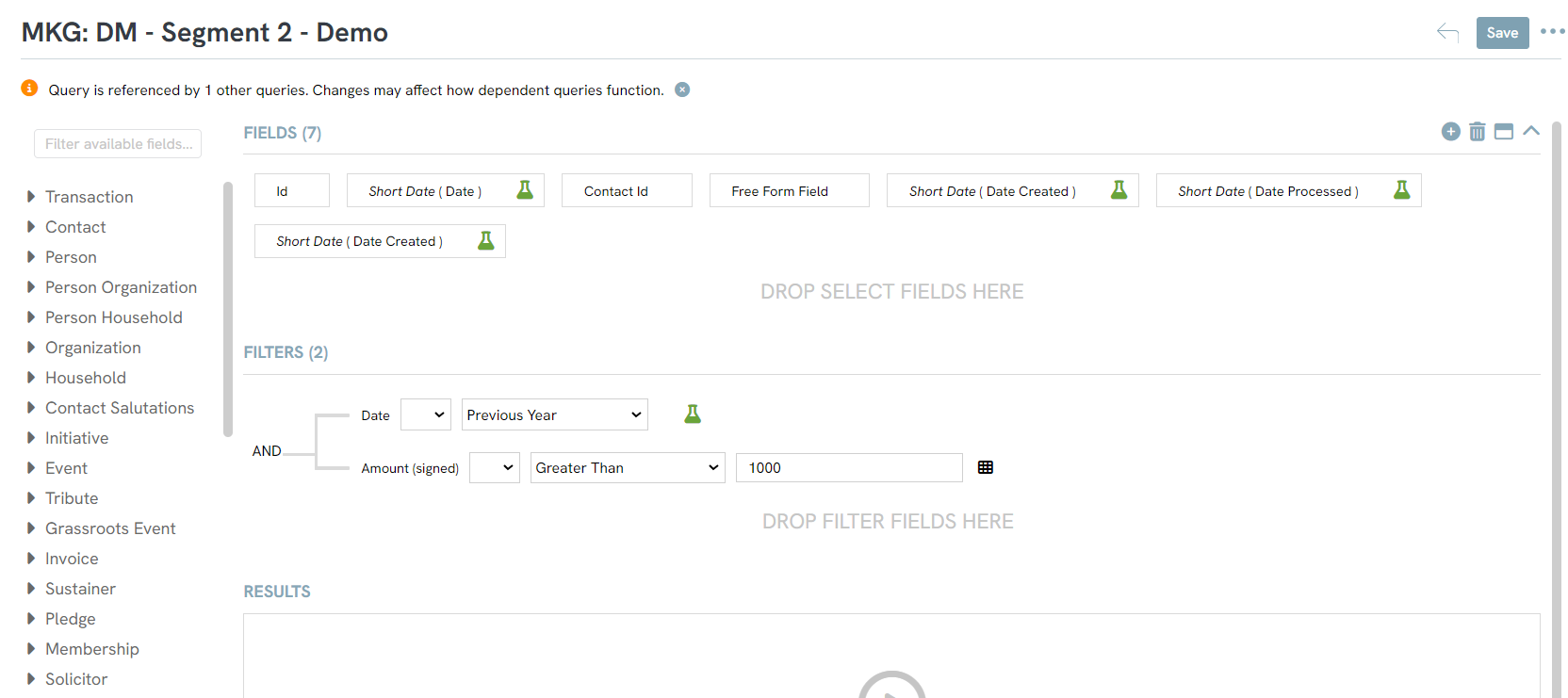Select Membership in the field tree
Image resolution: width=1568 pixels, height=698 pixels.
pos(92,649)
